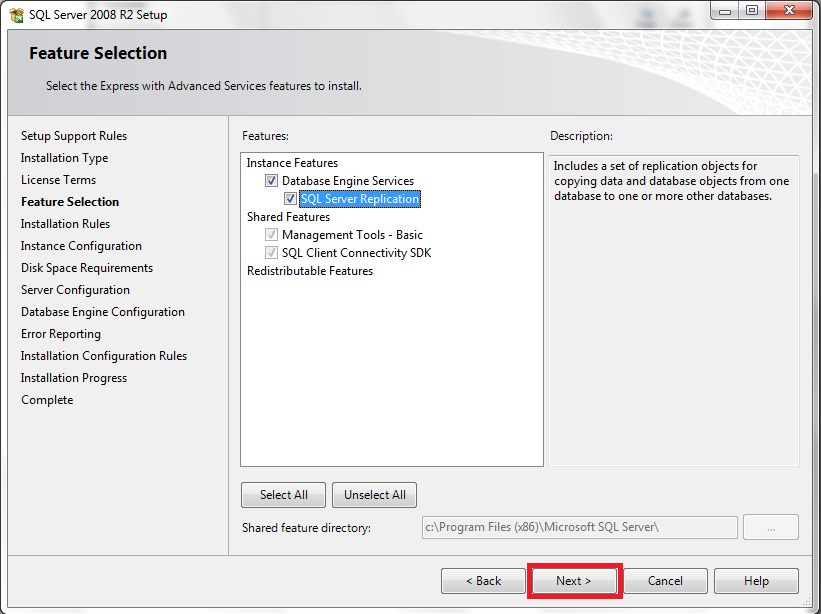The height and width of the screenshot is (614, 821).
Task: Click the Instance Configuration step
Action: [x=81, y=246]
